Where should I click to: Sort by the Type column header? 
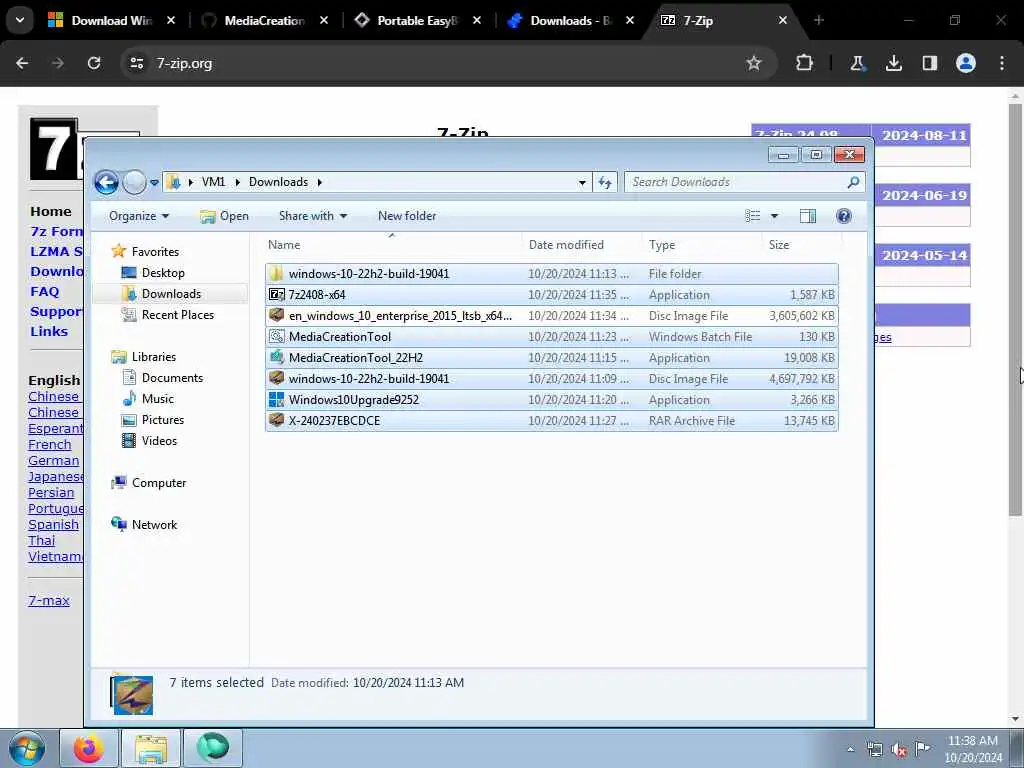point(703,245)
